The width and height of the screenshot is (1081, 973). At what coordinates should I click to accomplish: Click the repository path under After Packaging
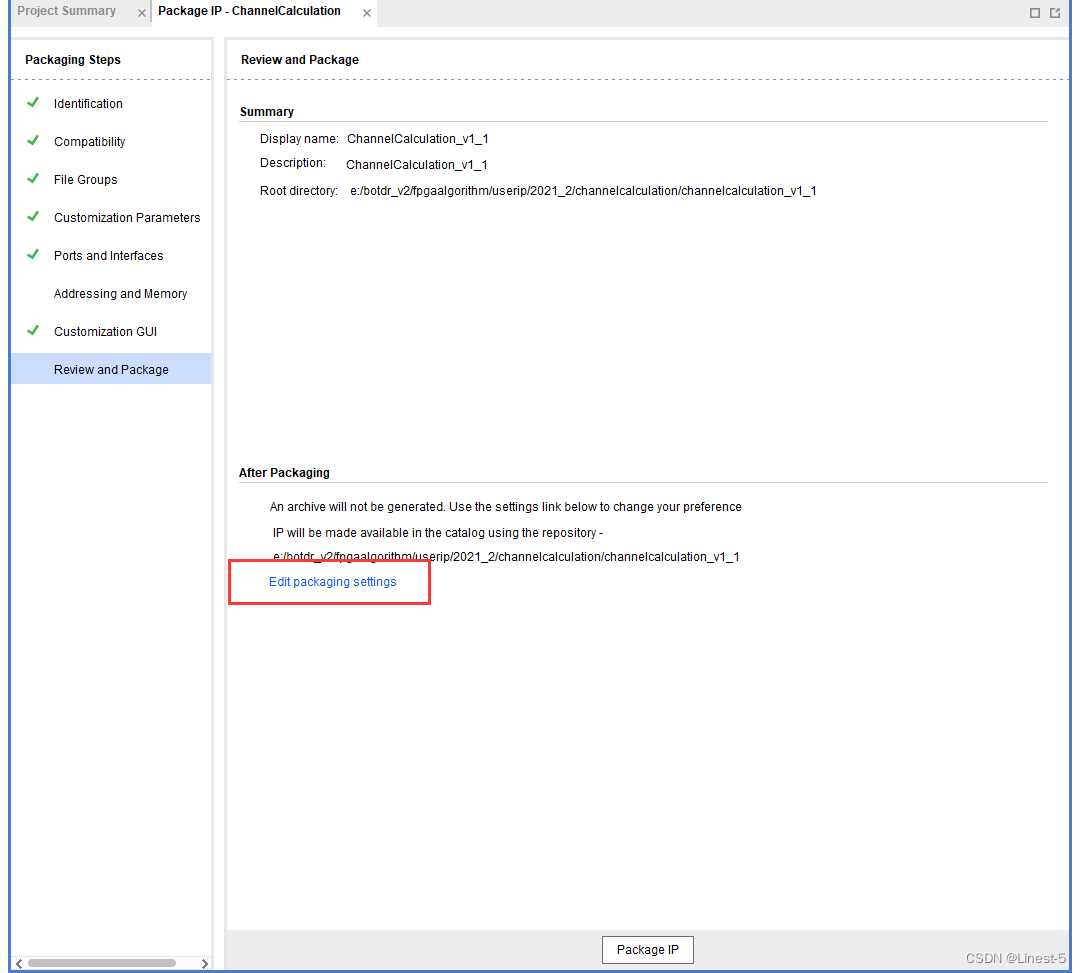506,556
